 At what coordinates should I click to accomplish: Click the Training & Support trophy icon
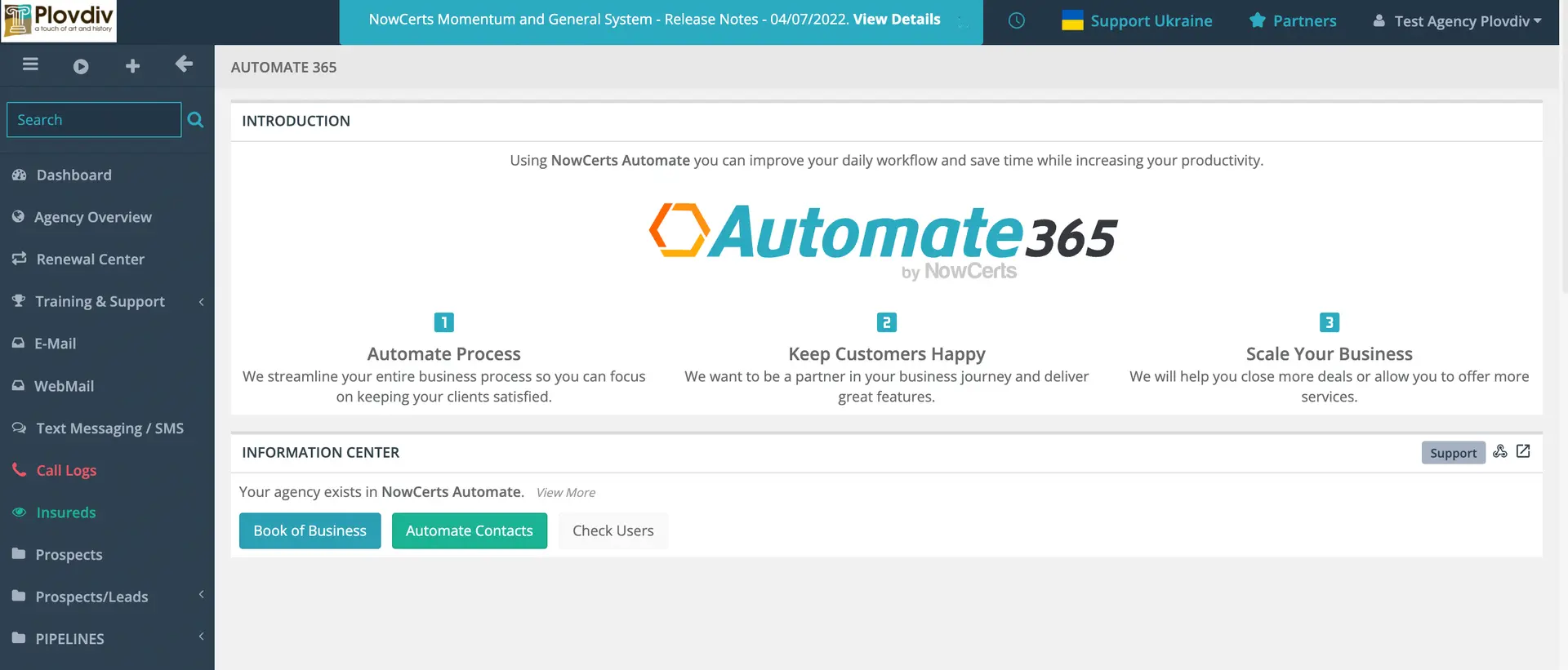point(19,301)
